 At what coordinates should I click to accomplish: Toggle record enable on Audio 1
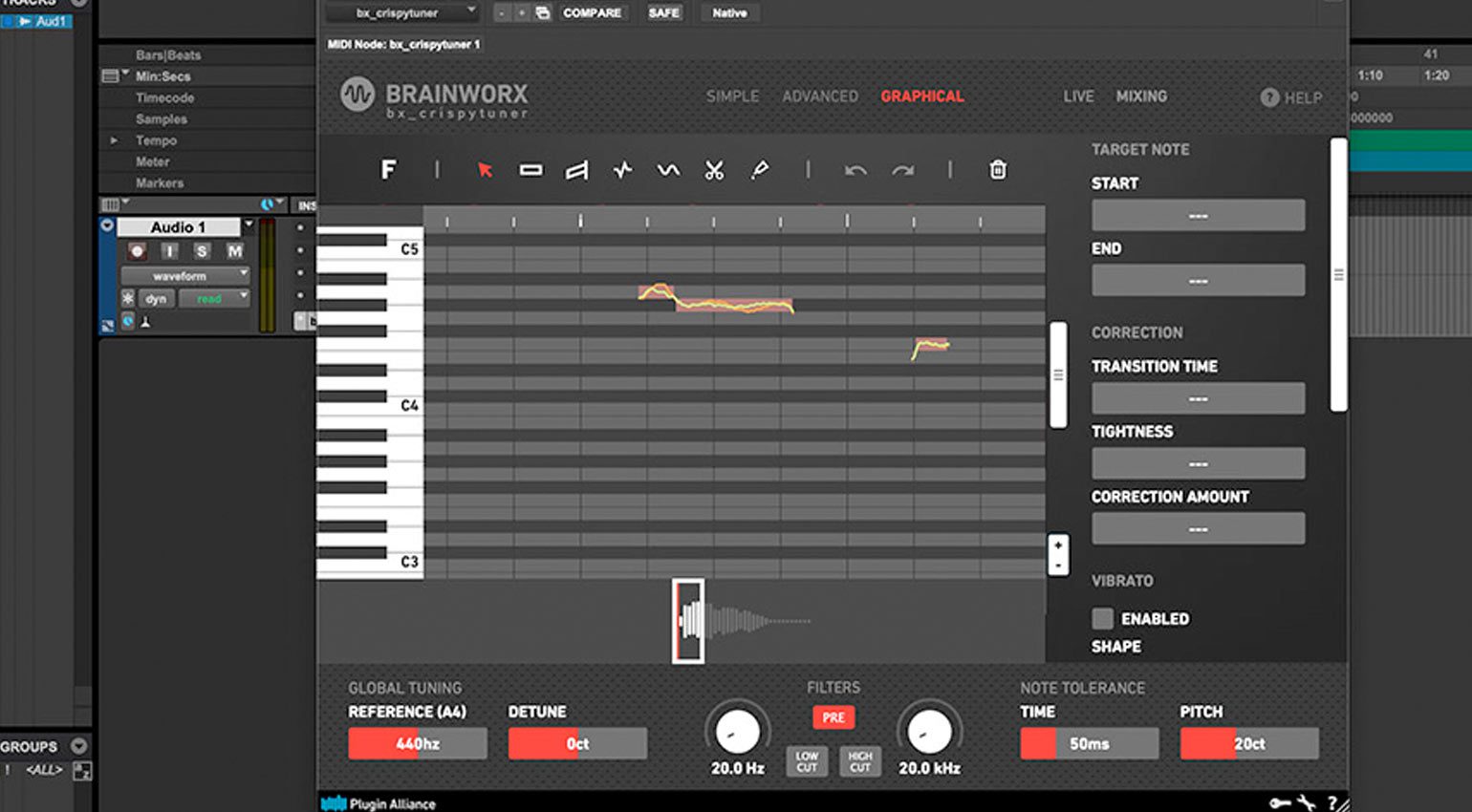coord(137,250)
